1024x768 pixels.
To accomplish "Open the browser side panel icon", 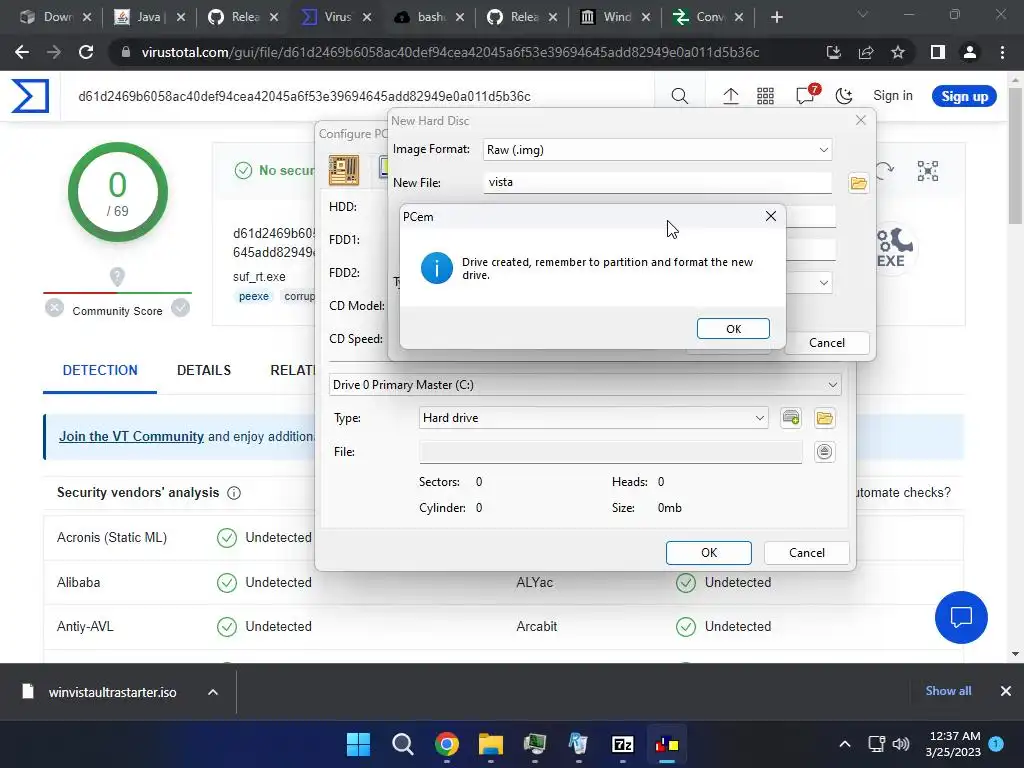I will click(938, 52).
